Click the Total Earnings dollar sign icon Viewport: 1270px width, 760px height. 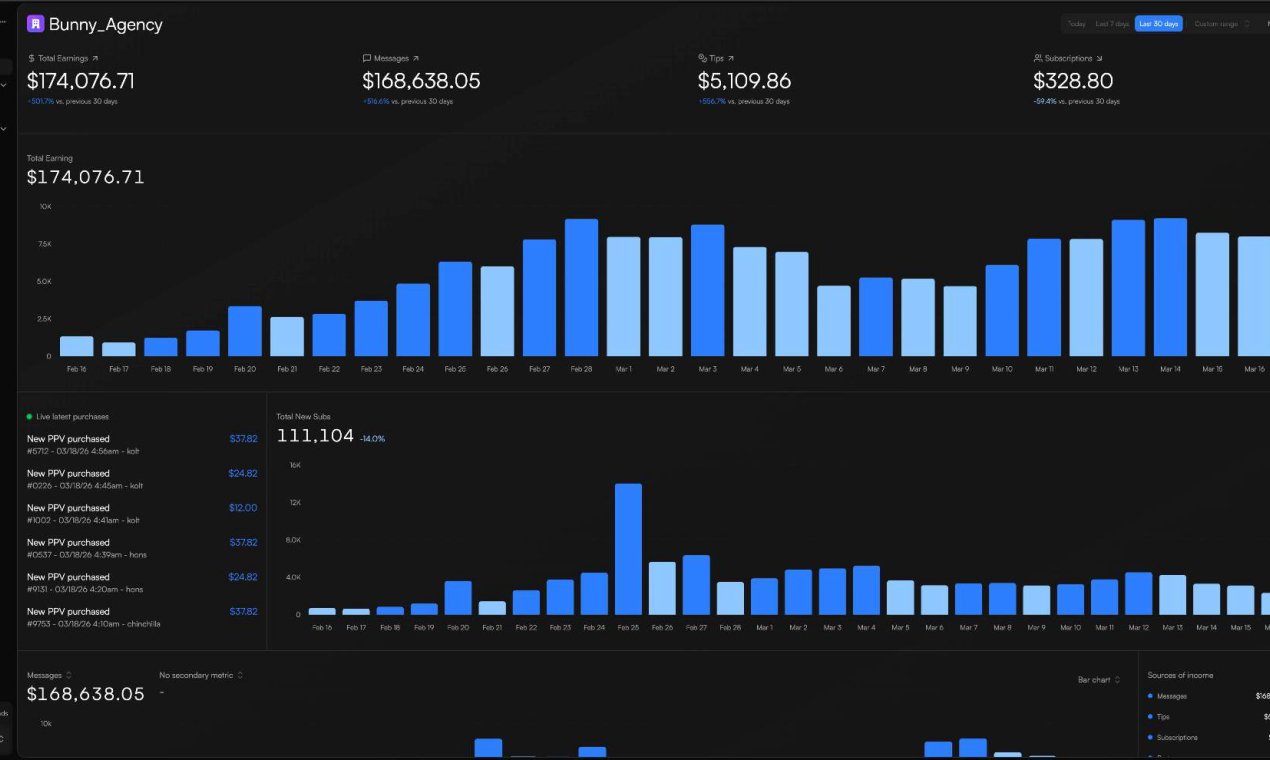point(31,59)
